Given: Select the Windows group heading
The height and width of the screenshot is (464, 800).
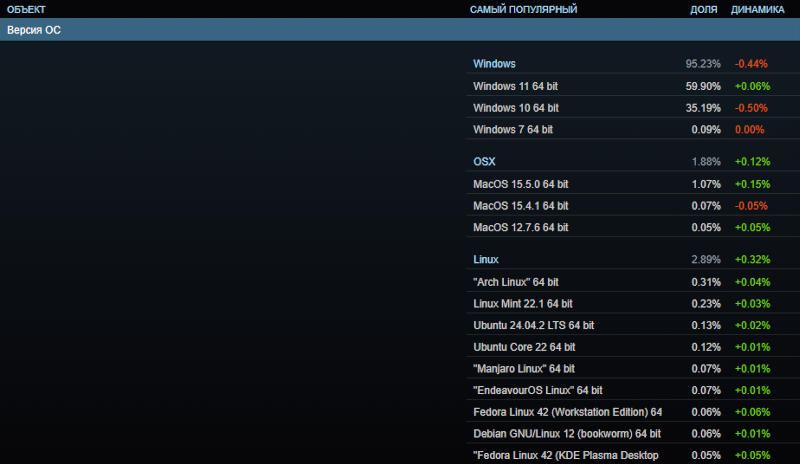Looking at the screenshot, I should 494,64.
